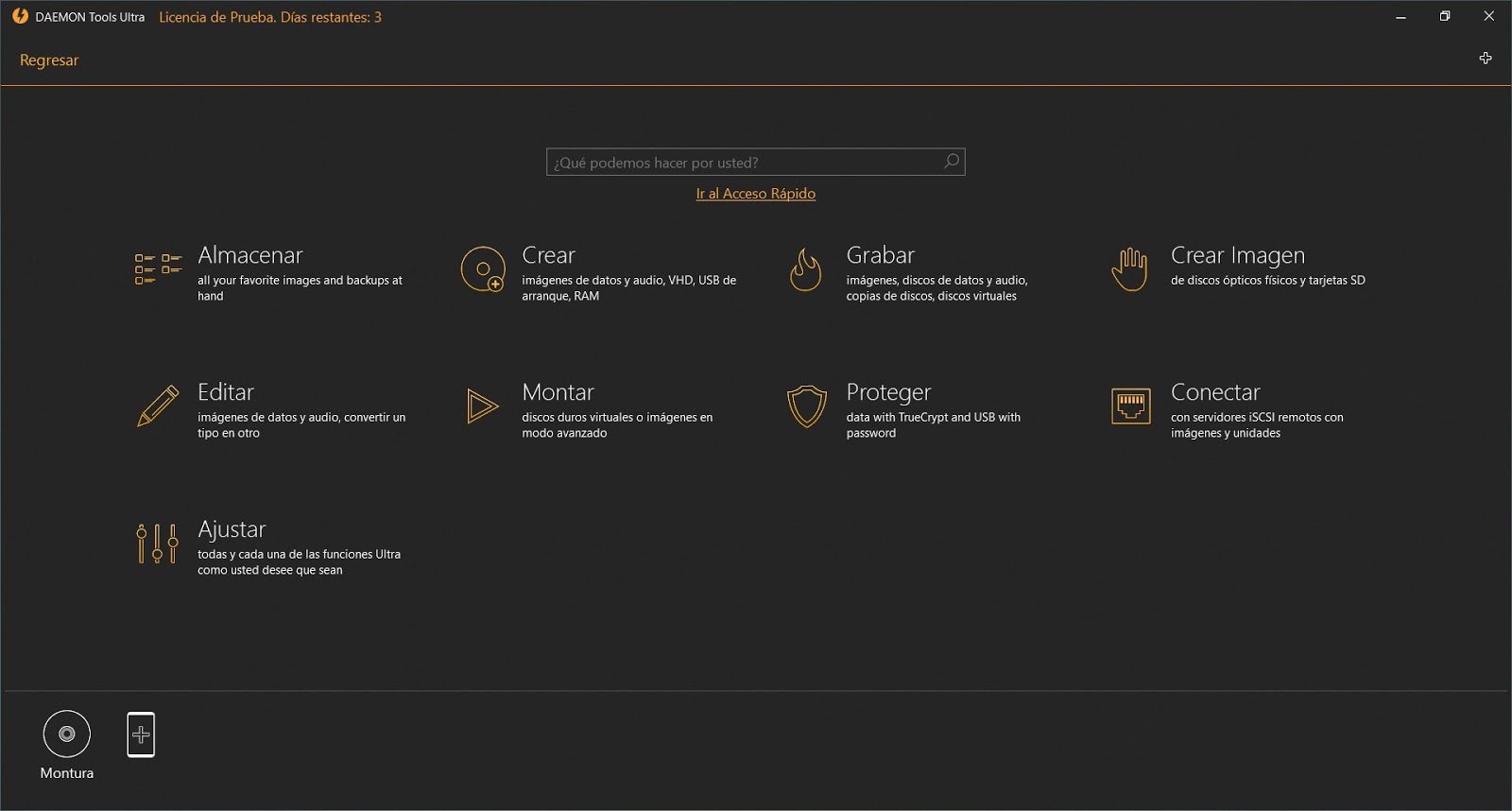The height and width of the screenshot is (811, 1512).
Task: Open Ir al Acceso Rápido link
Action: pyautogui.click(x=756, y=194)
